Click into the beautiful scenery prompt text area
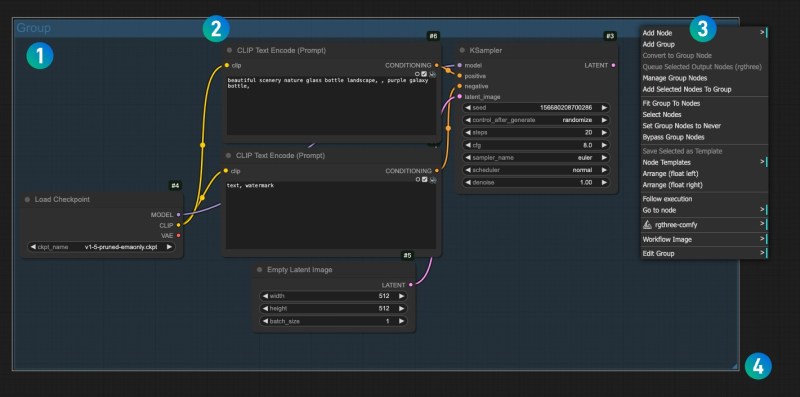The image size is (800, 397). [x=331, y=106]
